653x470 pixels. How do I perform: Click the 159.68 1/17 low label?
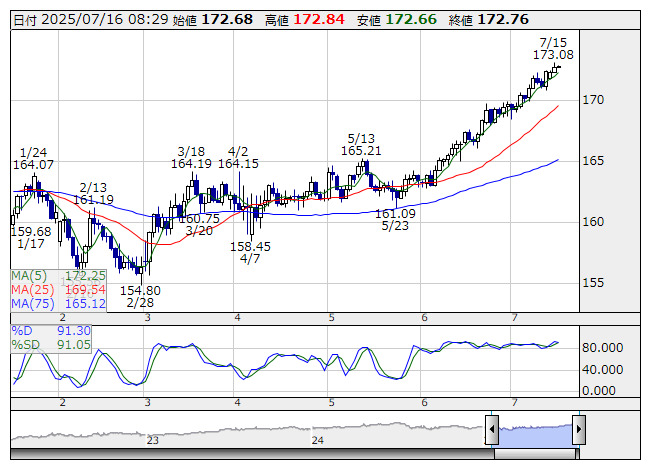31,237
